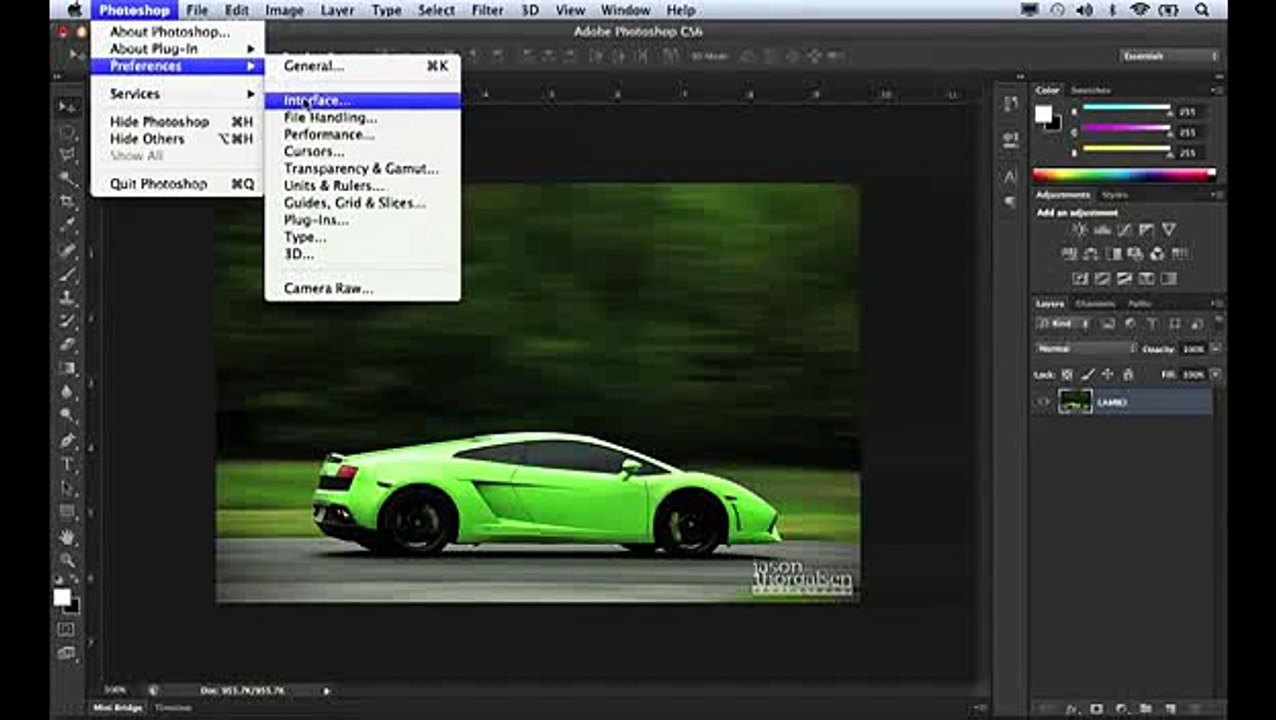The image size is (1276, 720).
Task: Select the Brush tool
Action: [x=67, y=274]
